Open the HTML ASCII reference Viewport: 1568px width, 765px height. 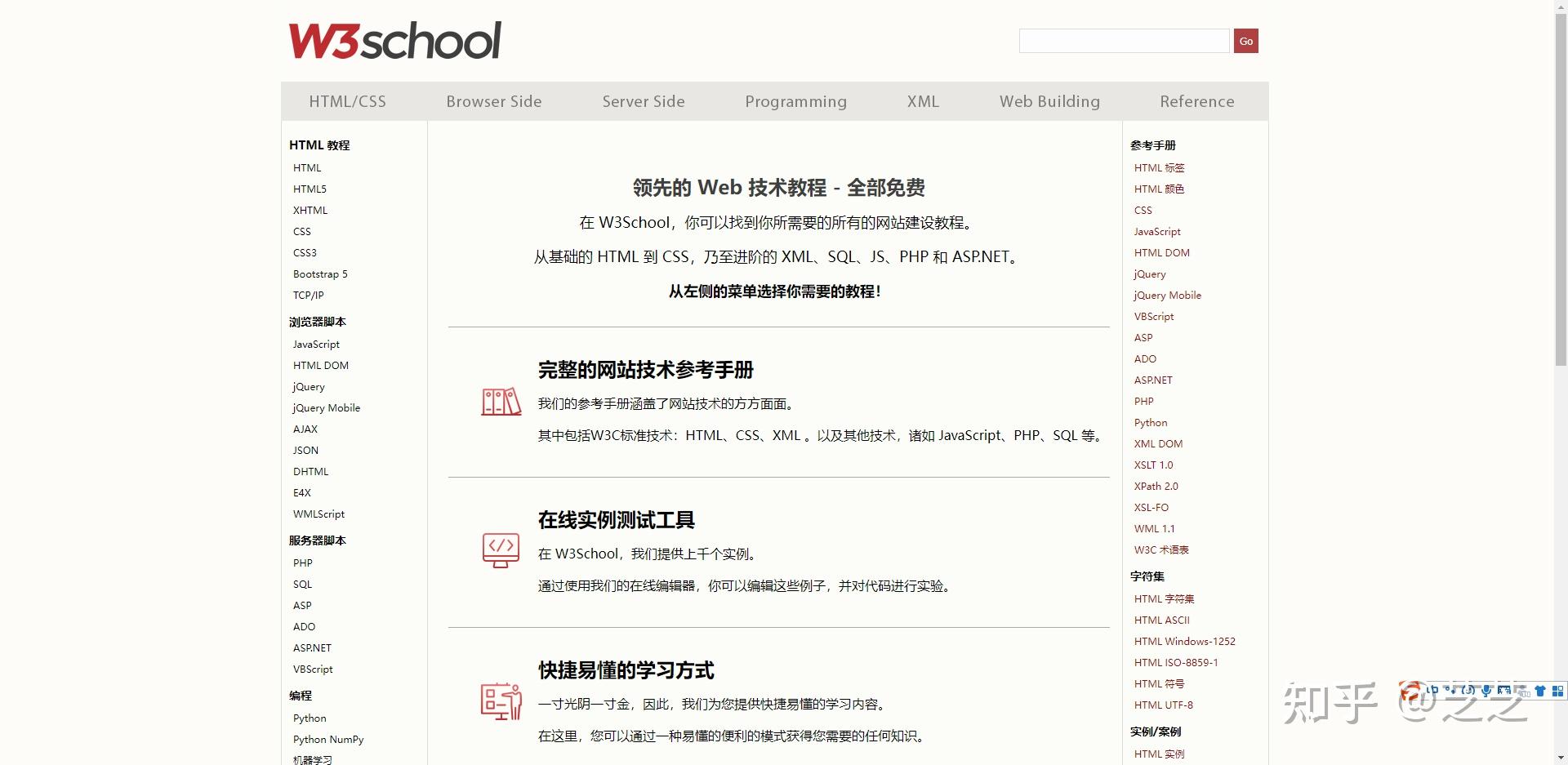(x=1162, y=620)
